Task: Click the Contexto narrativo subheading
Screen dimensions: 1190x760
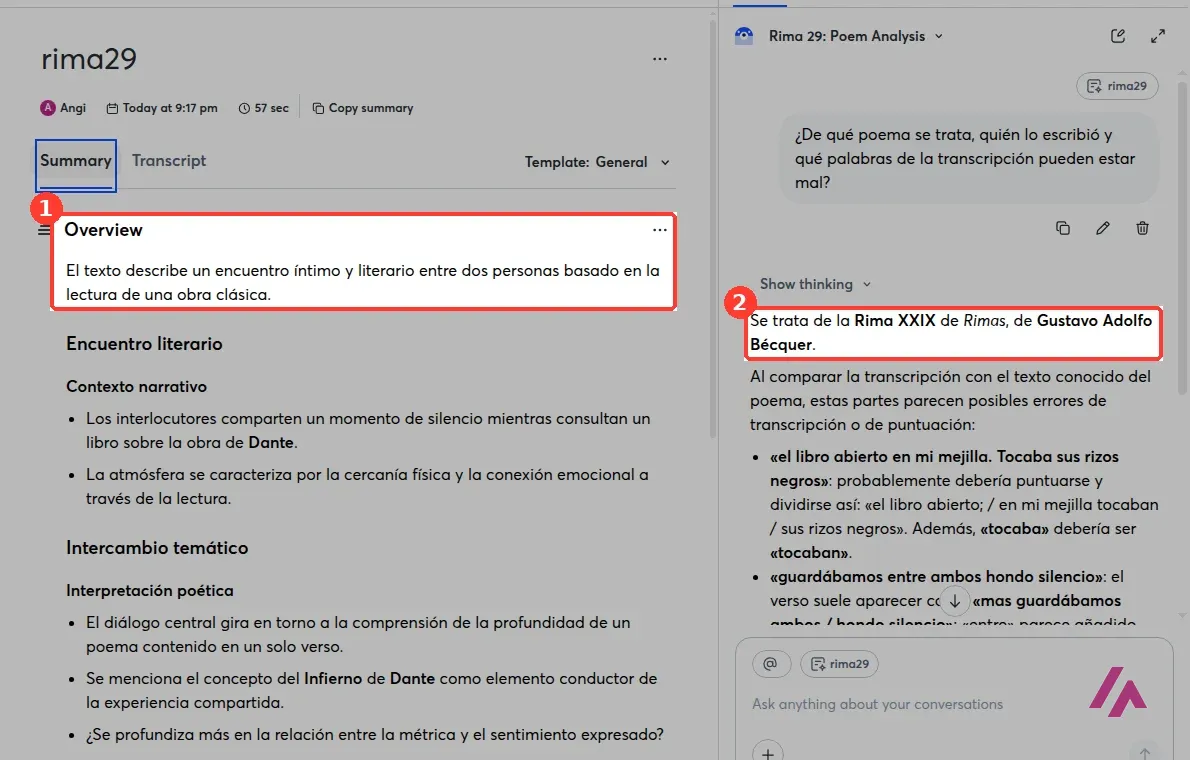Action: (137, 386)
